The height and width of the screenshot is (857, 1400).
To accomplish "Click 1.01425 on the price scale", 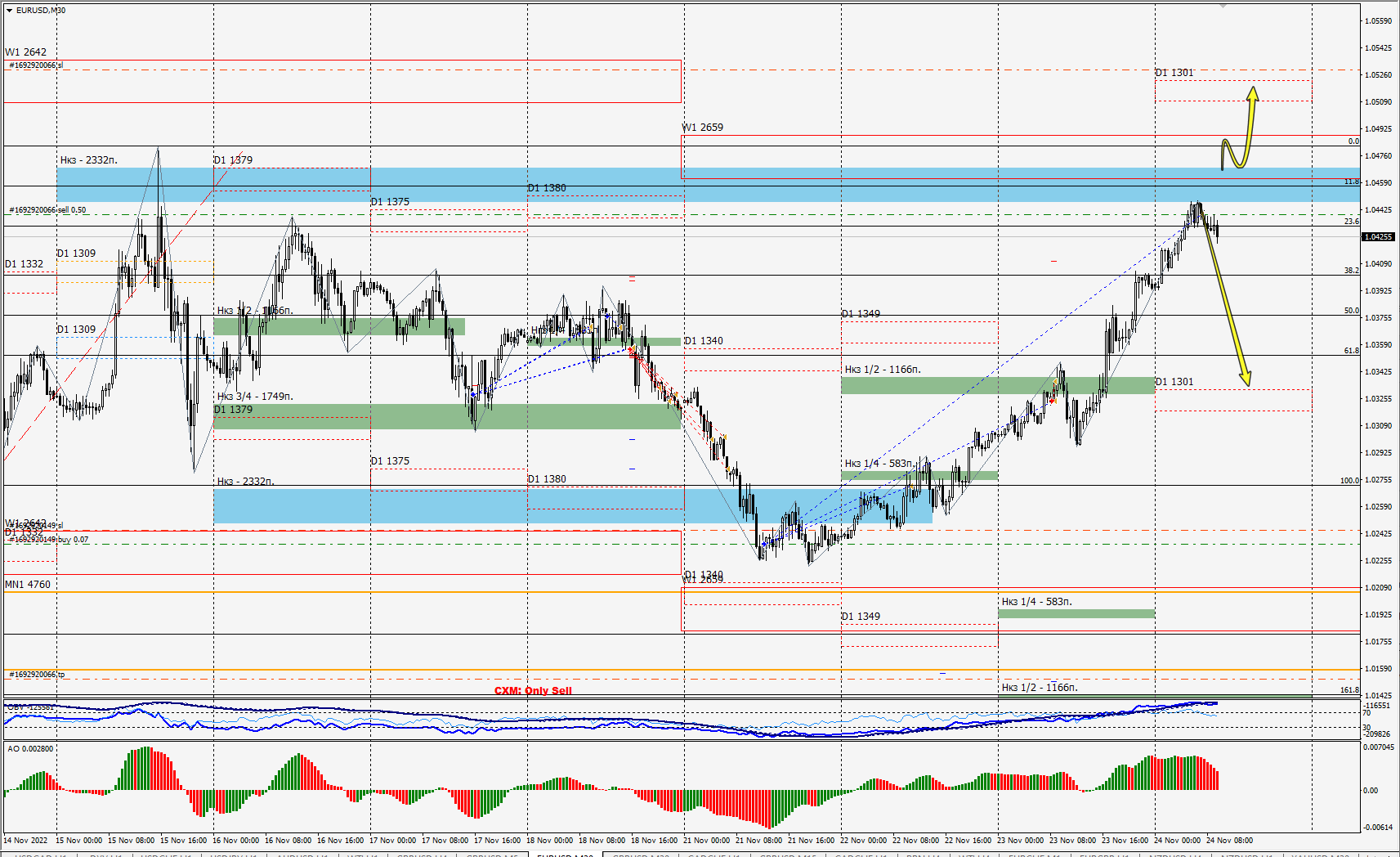I will click(x=1379, y=696).
